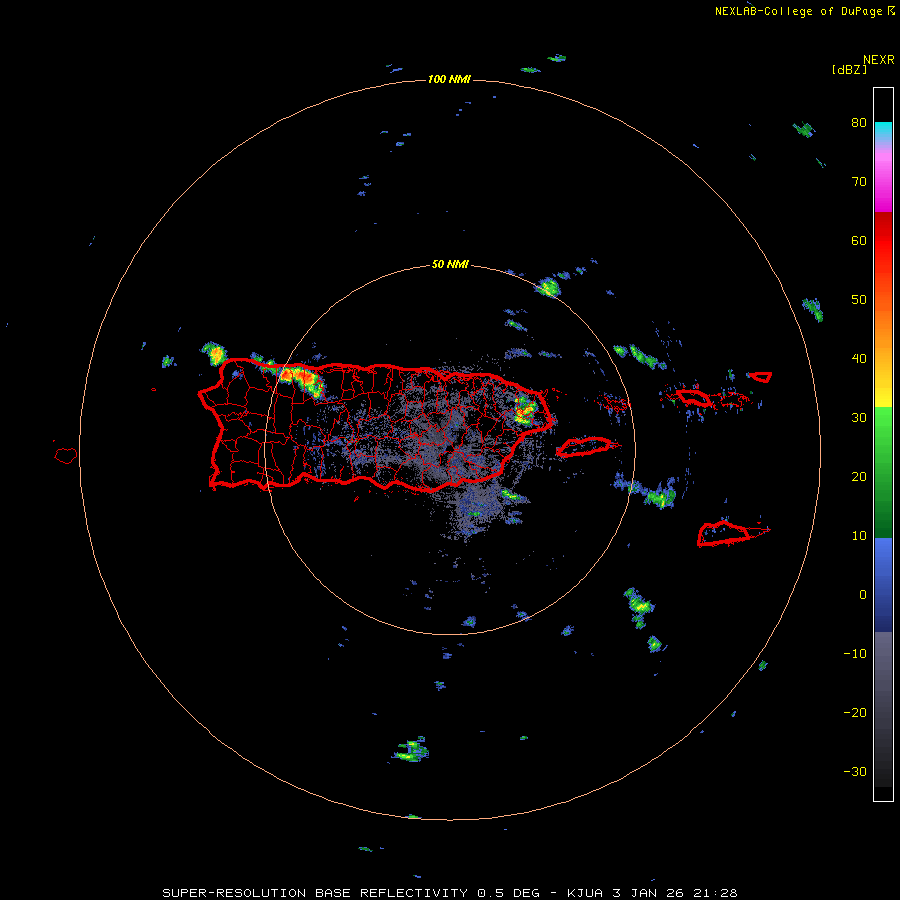Click the storm cell off the island's northwest corner

(x=214, y=352)
